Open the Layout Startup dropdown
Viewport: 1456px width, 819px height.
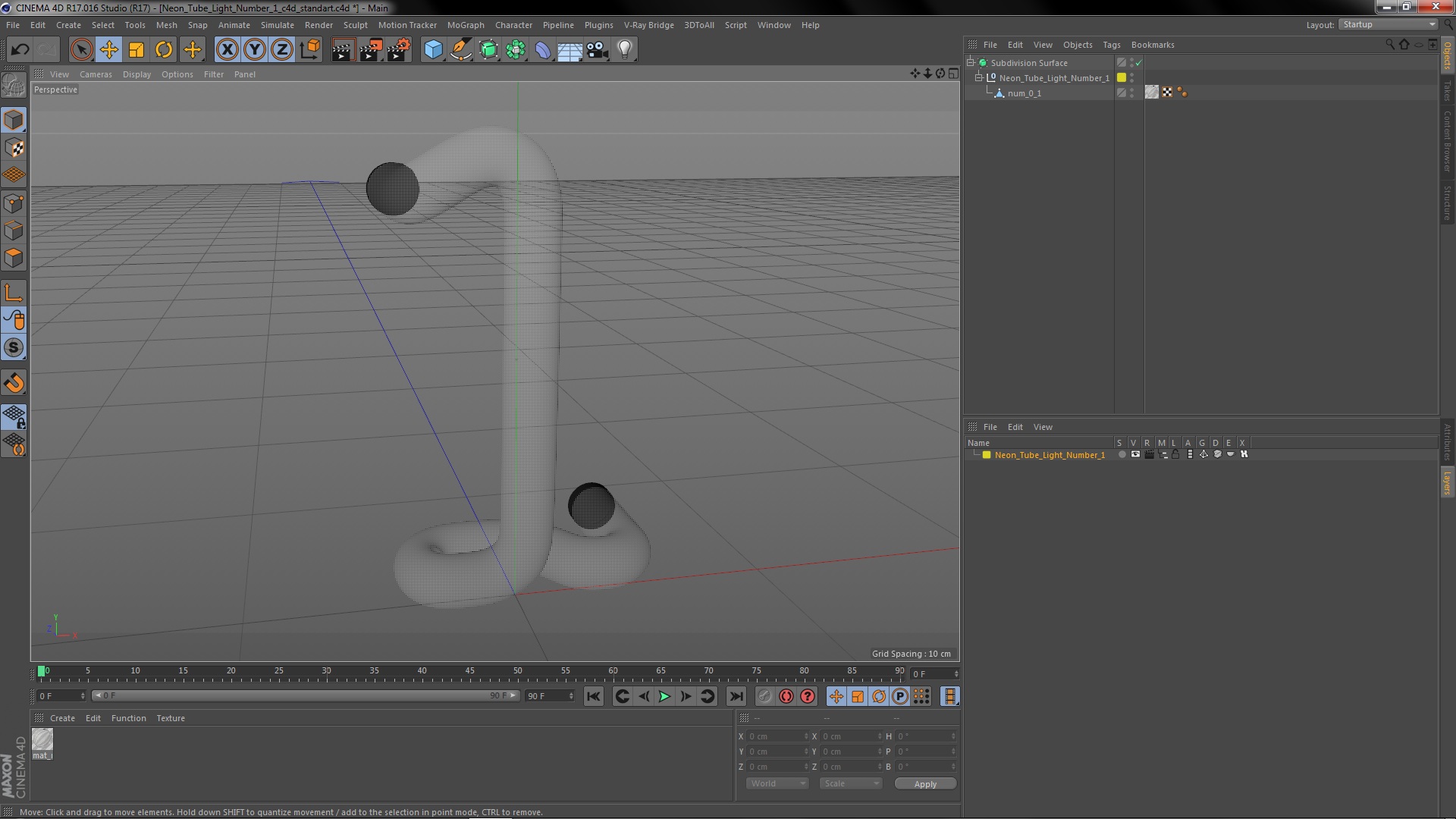[x=1389, y=24]
